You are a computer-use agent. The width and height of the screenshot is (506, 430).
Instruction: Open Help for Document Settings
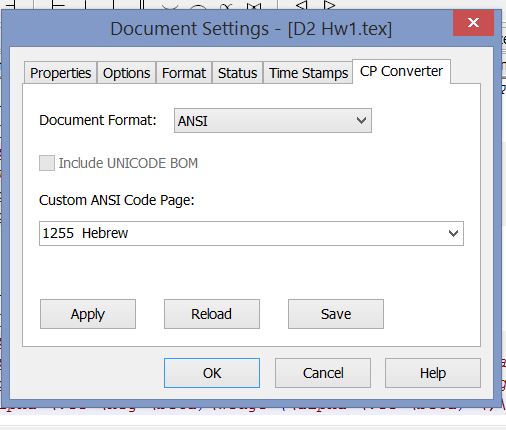(x=433, y=373)
